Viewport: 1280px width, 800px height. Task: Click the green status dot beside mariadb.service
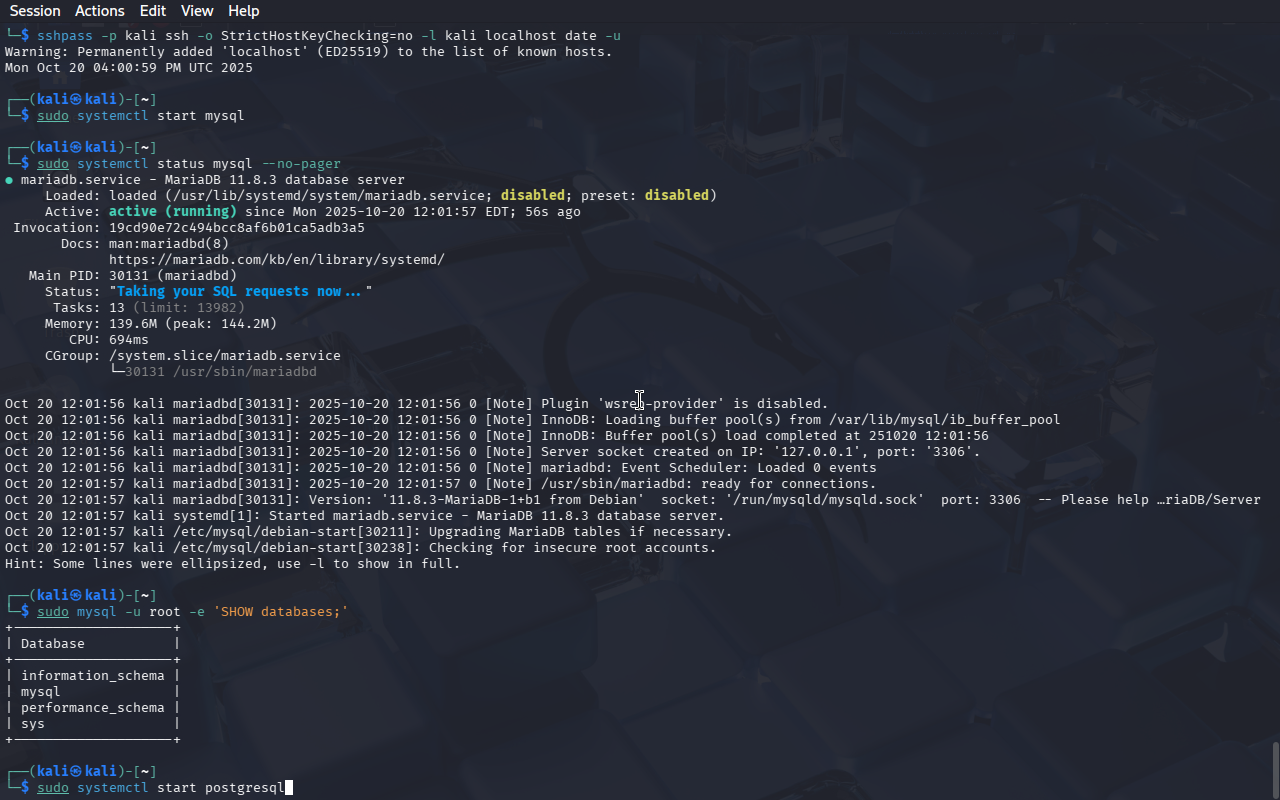coord(9,180)
